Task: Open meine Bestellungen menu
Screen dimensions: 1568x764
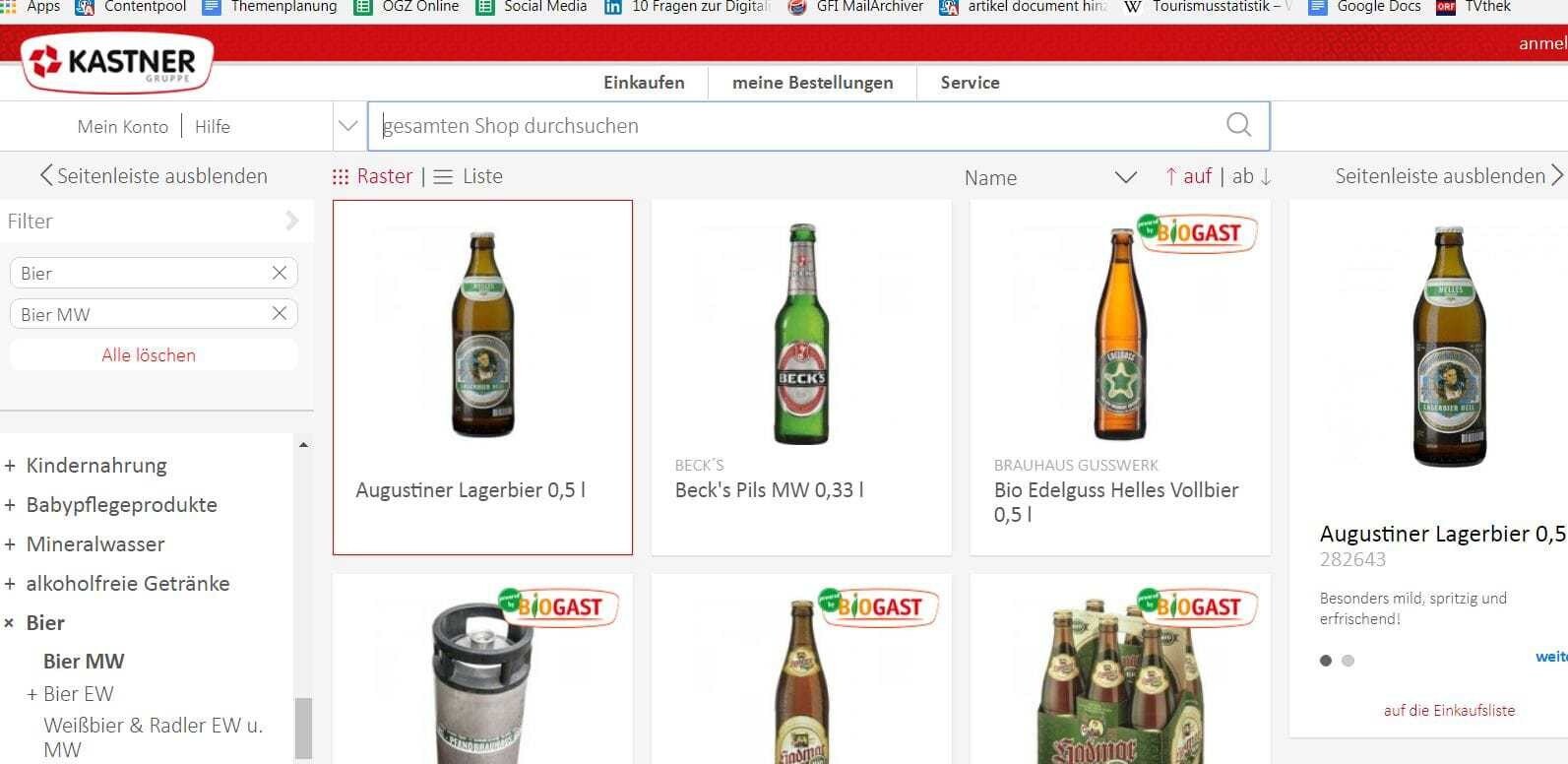Action: coord(812,83)
